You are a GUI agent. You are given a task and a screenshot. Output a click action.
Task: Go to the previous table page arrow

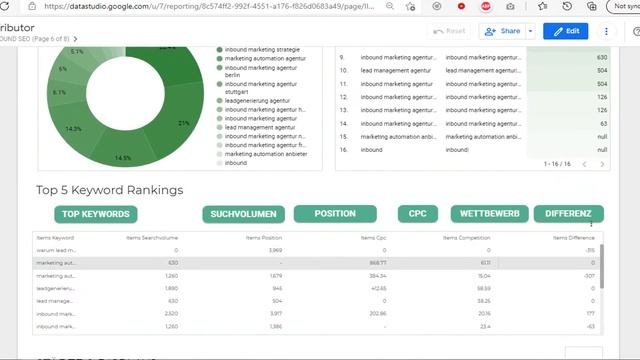pos(584,164)
